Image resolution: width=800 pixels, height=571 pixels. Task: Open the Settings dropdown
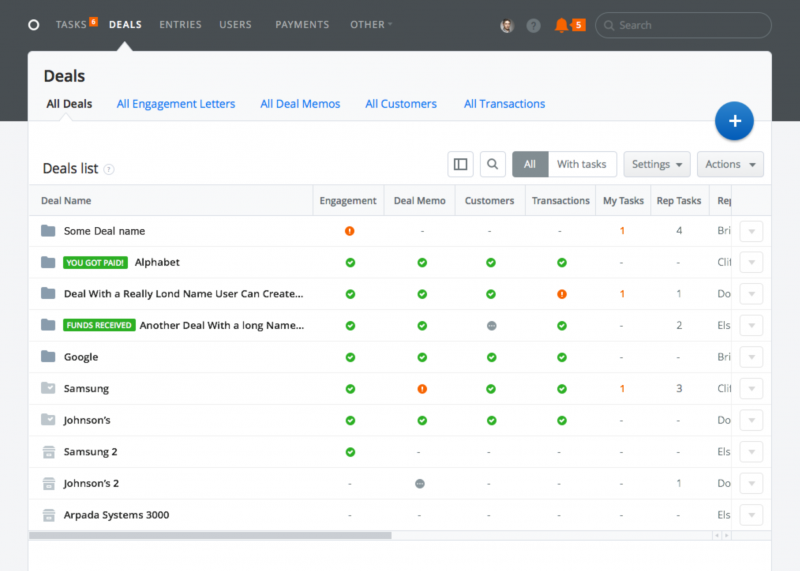(x=657, y=164)
